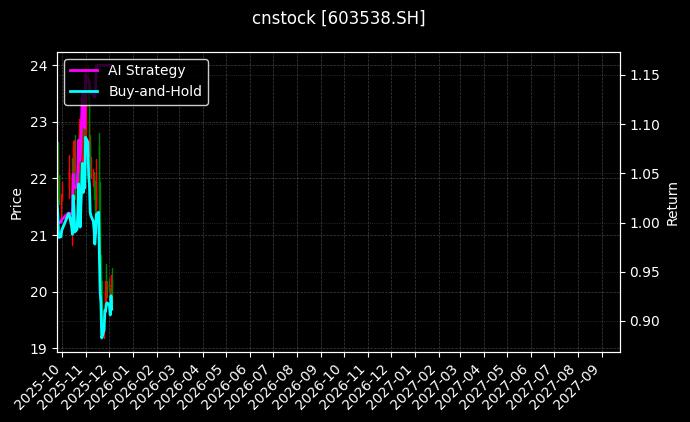
Task: Click the 22 price tick label
Action: click(39, 179)
